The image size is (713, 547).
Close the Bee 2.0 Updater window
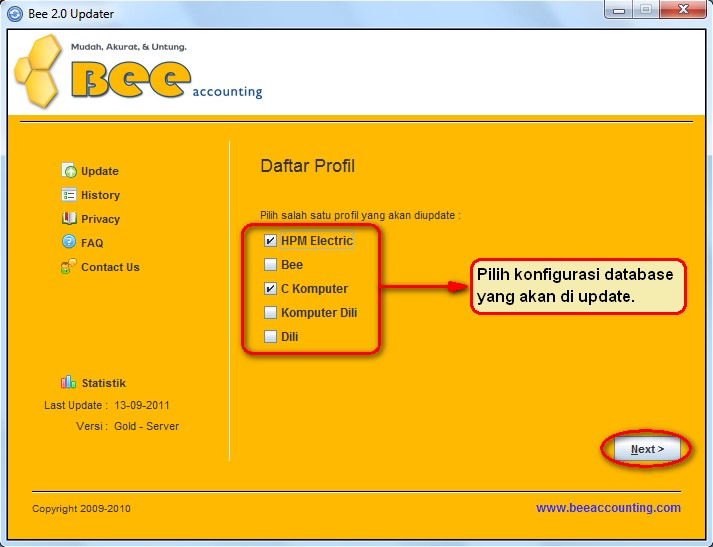click(682, 10)
